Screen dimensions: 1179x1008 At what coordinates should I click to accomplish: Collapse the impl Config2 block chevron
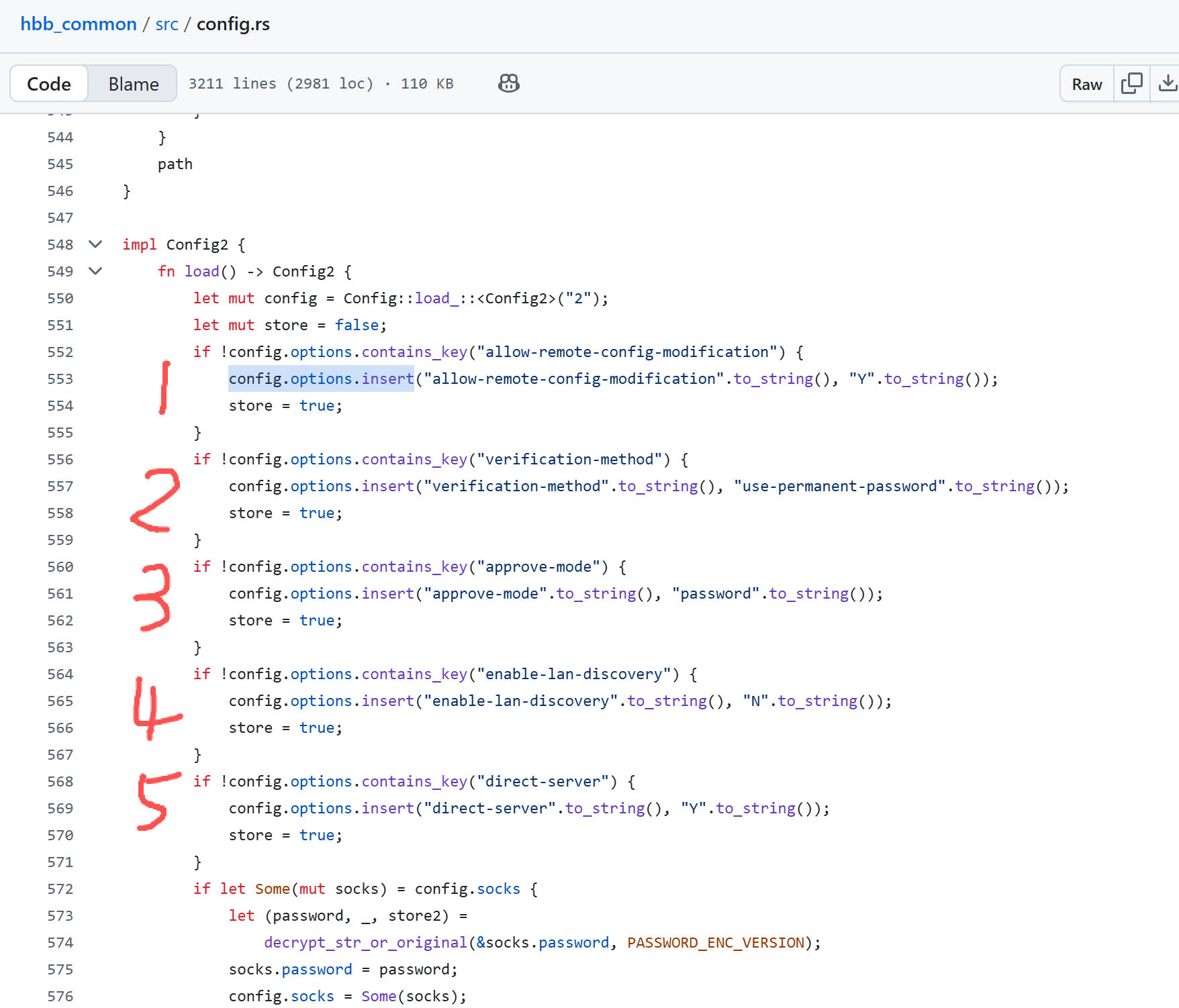tap(95, 244)
